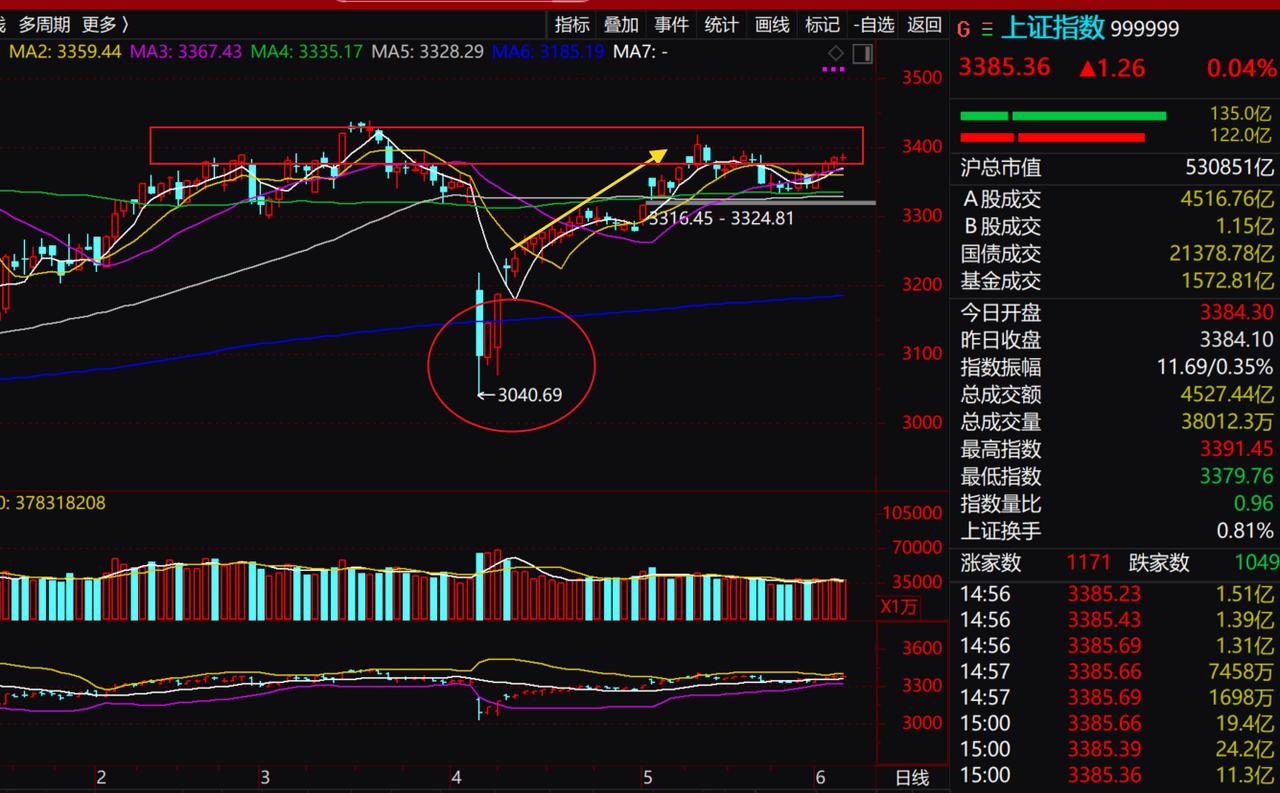The width and height of the screenshot is (1280, 793).
Task: Click the red G icon beside 上证指数
Action: 964,29
